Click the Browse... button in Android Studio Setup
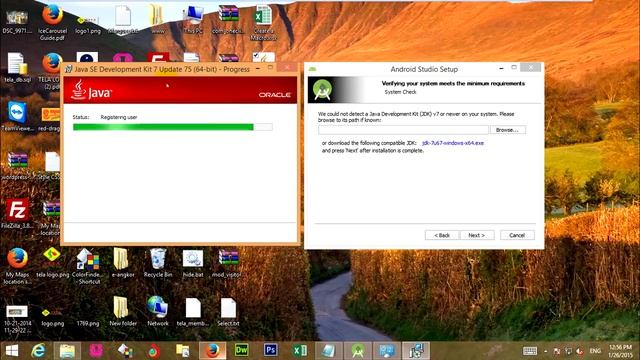640x360 pixels. pyautogui.click(x=507, y=130)
